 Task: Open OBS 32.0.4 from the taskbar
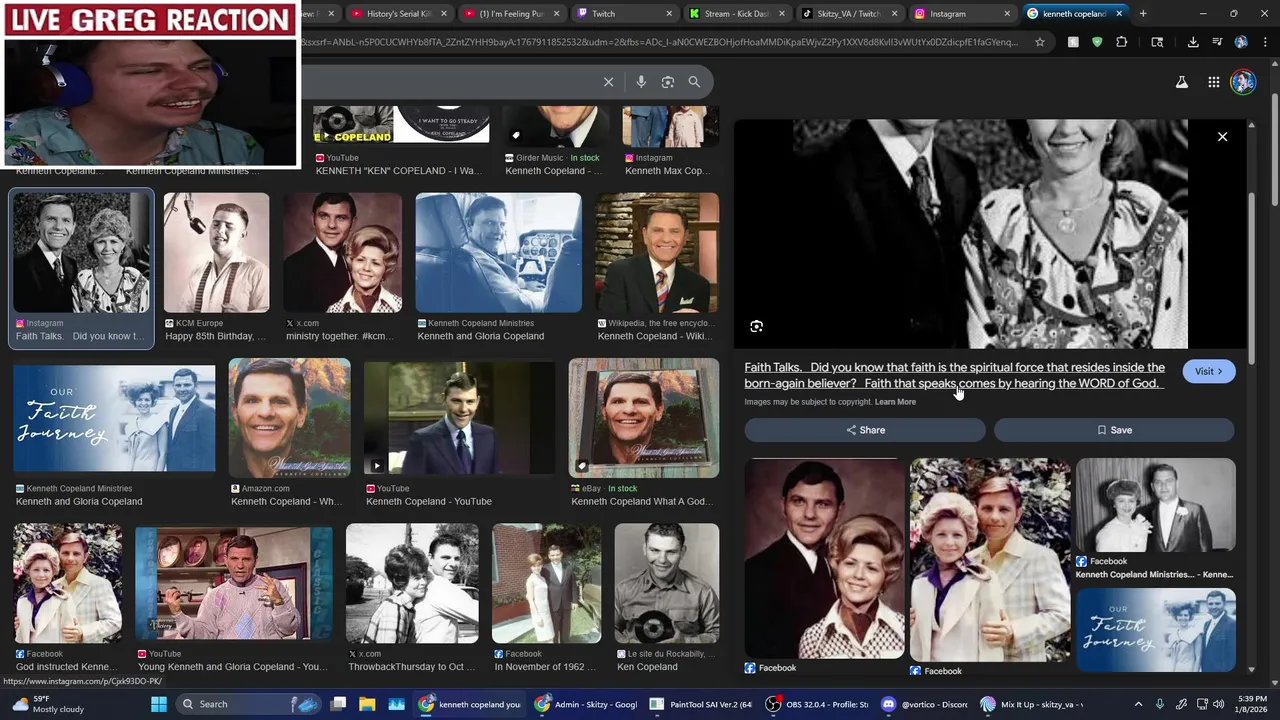tap(817, 704)
